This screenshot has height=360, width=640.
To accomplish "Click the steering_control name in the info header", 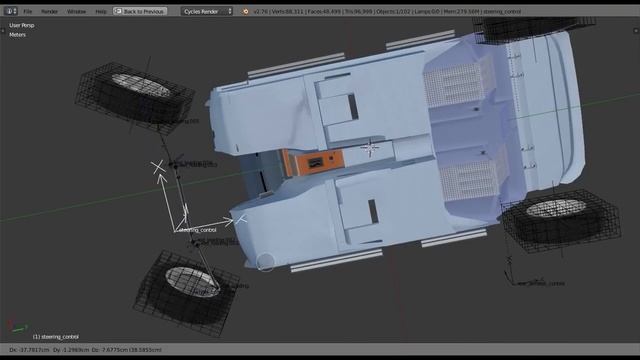I will tap(502, 11).
